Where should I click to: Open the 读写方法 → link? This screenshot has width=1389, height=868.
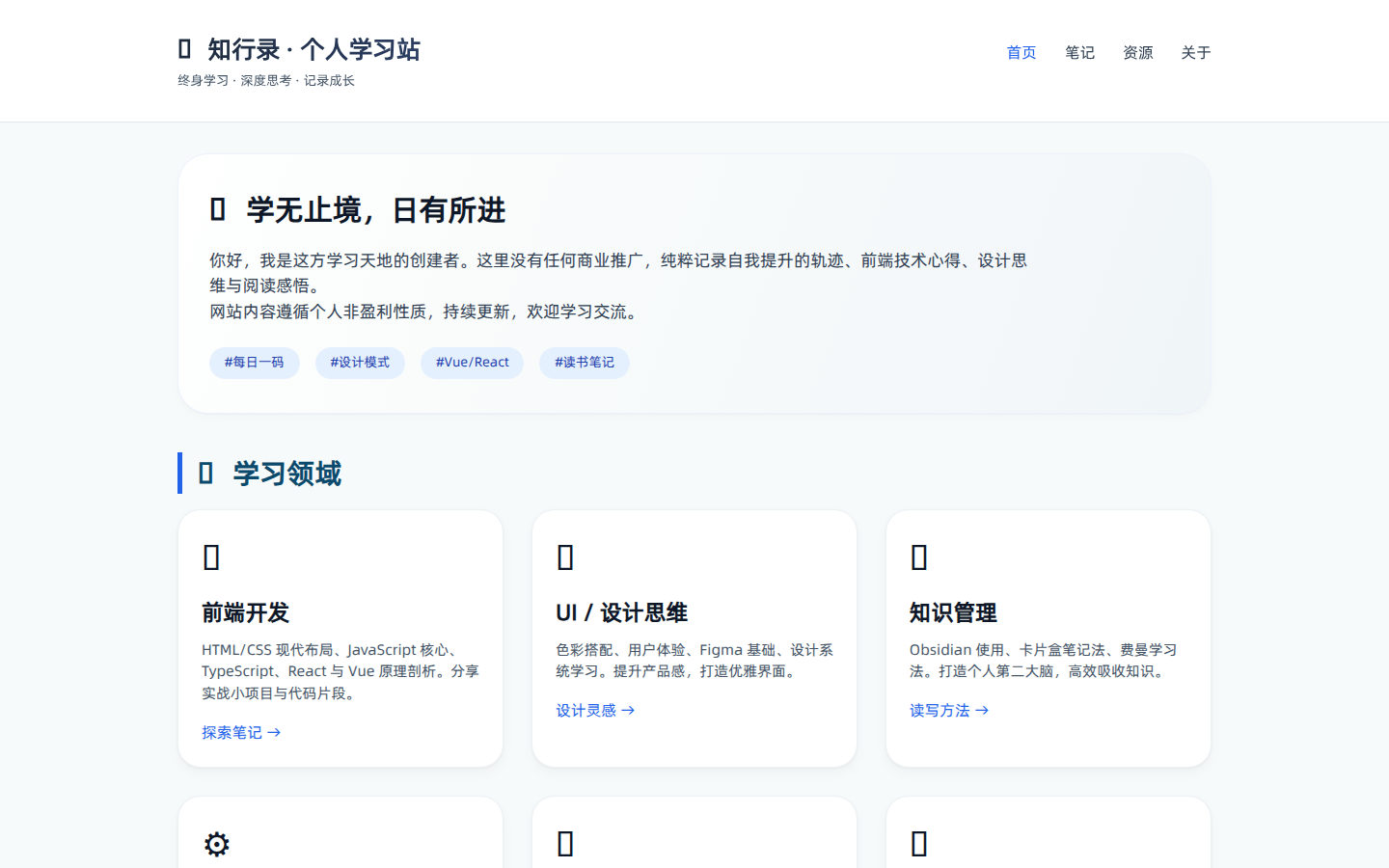pos(949,710)
